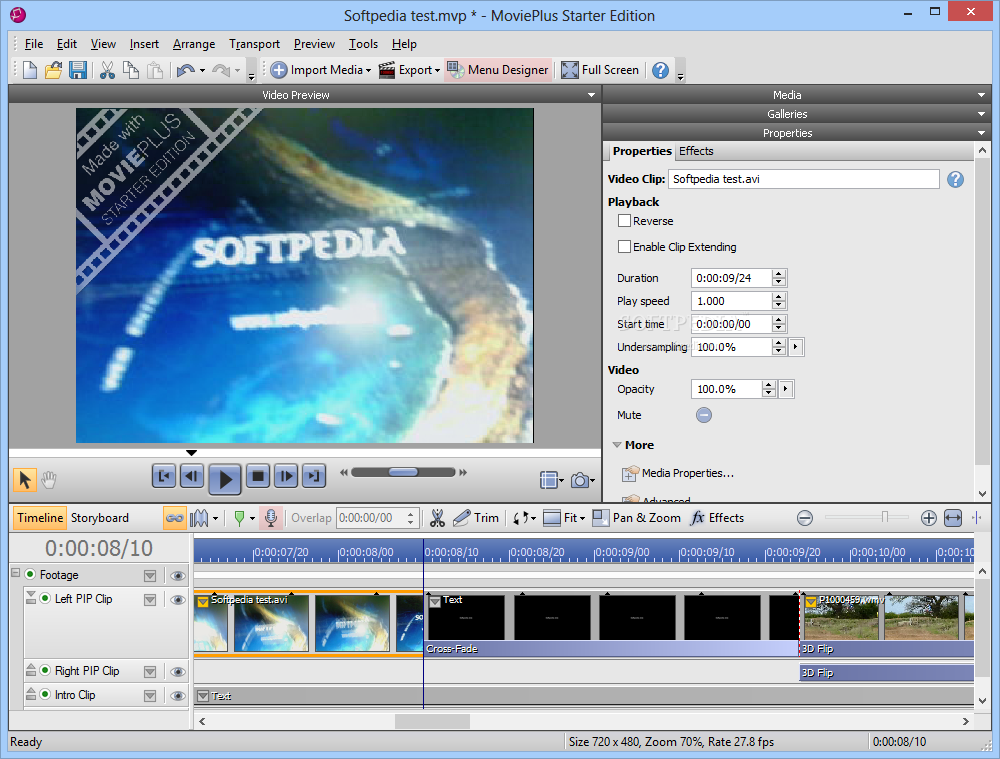Select the arrow pointer tool
The height and width of the screenshot is (759, 1000).
[25, 480]
